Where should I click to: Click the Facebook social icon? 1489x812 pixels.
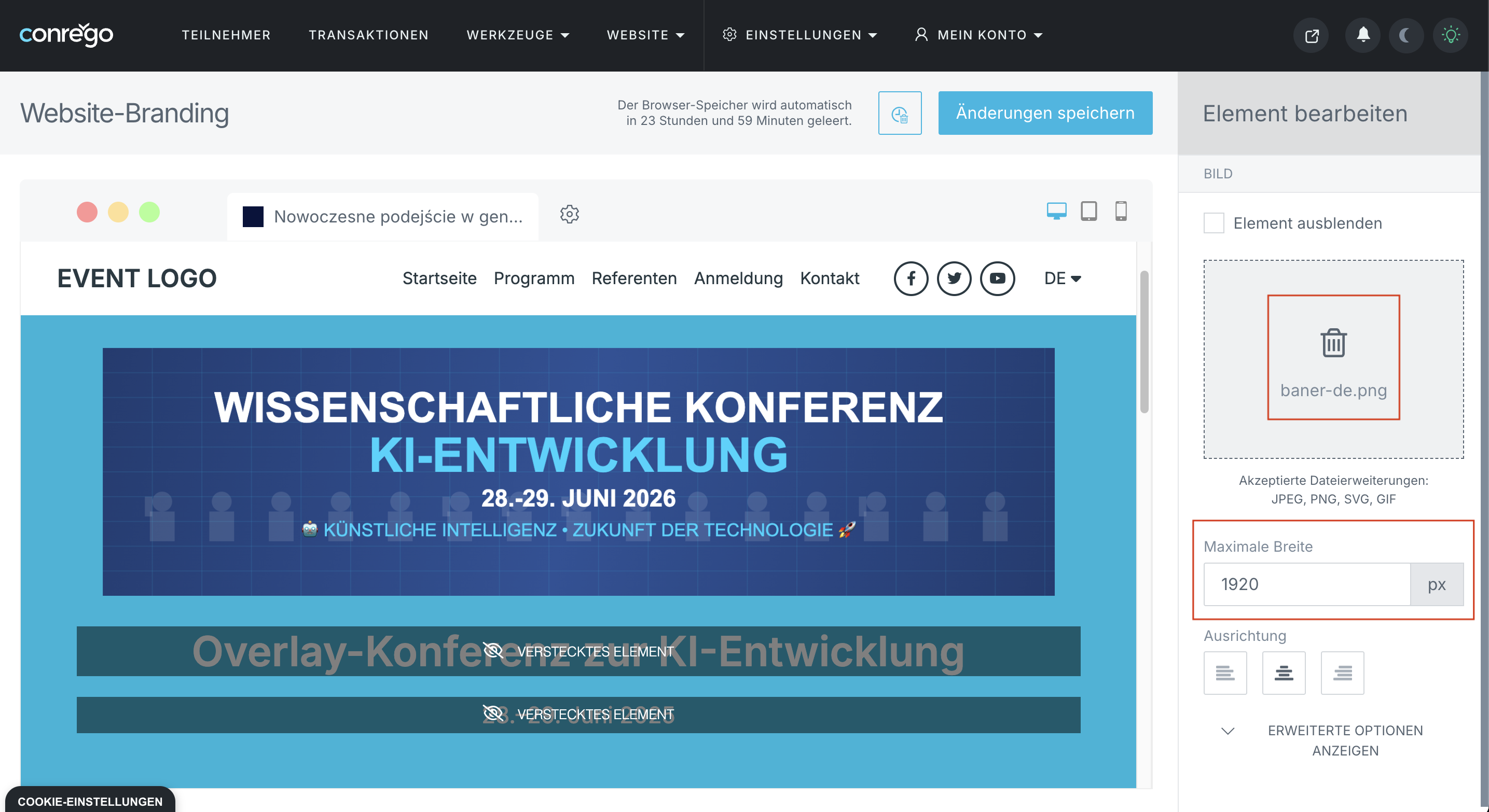click(911, 278)
